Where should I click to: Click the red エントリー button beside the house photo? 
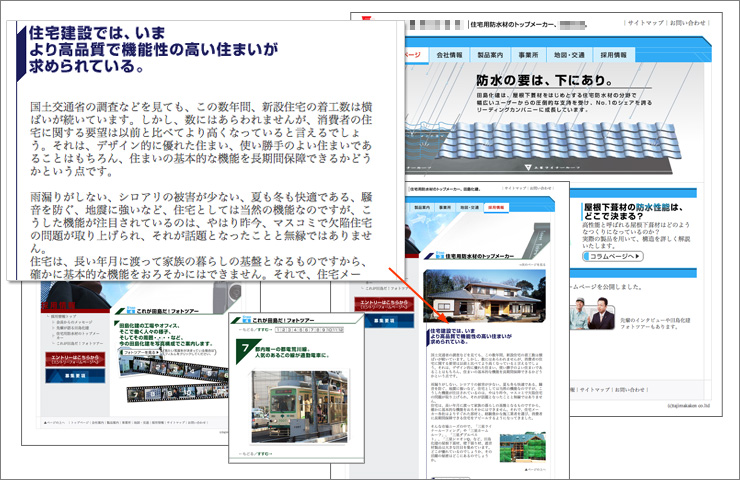click(384, 304)
